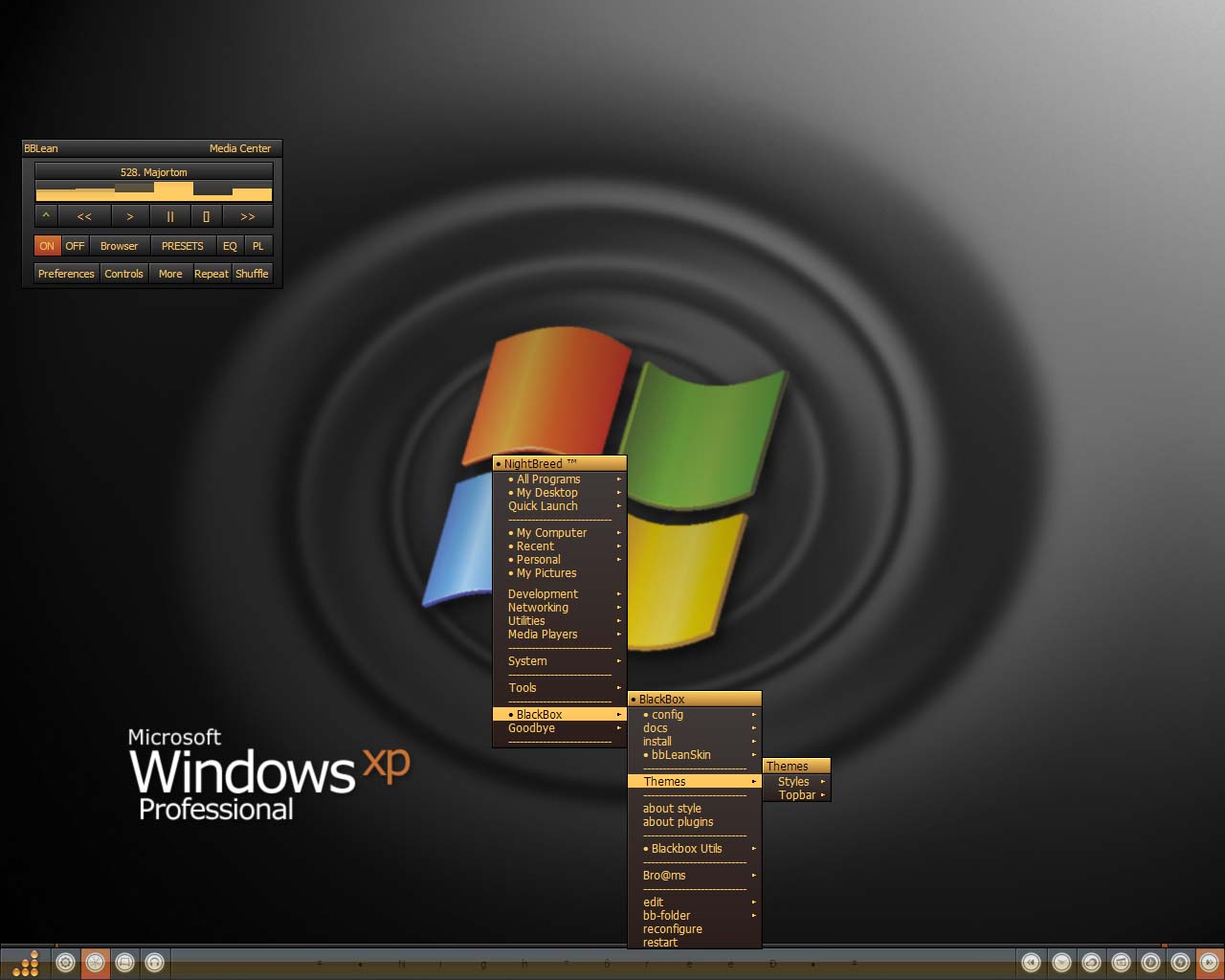Expand Development submenu
This screenshot has width=1225, height=980.
560,594
